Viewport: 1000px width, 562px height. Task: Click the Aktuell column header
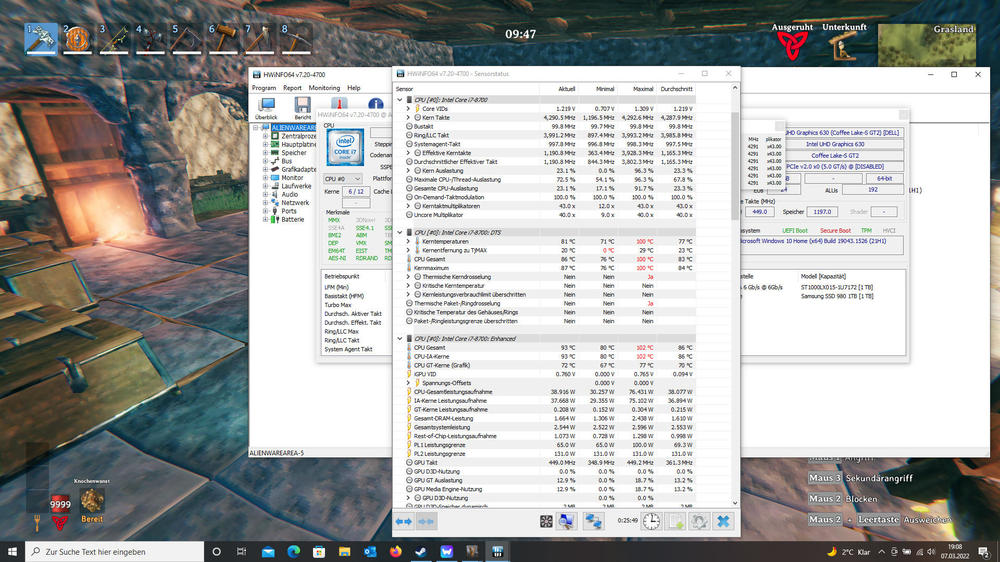pos(566,89)
